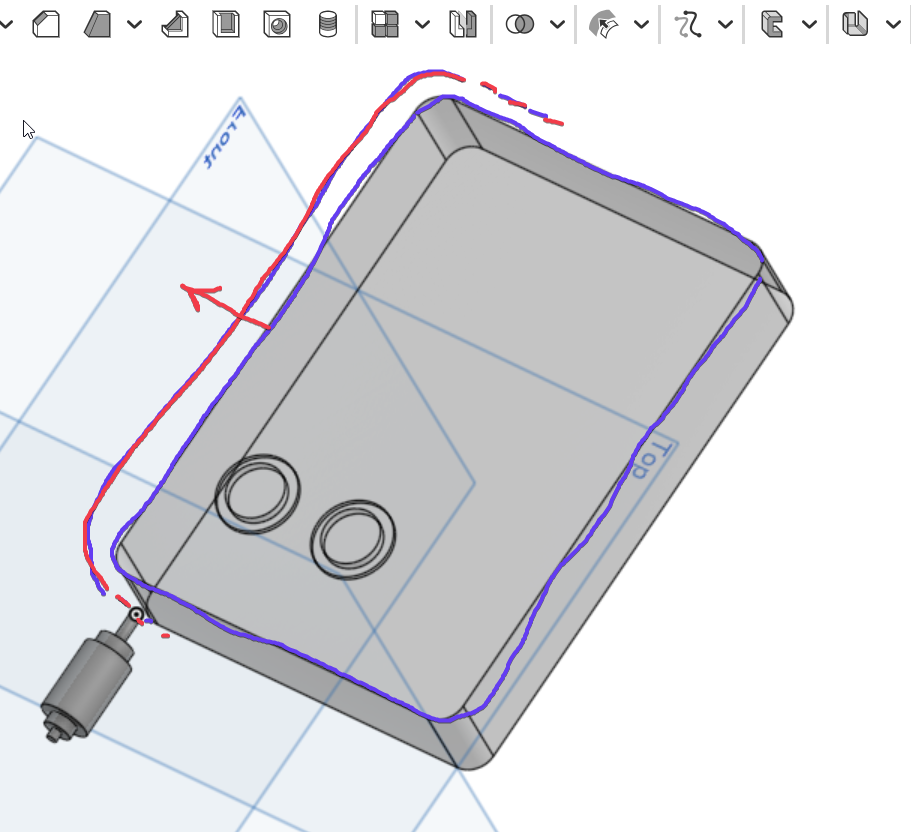Select the Sheet metal model tool
The image size is (911, 832).
pos(855,24)
